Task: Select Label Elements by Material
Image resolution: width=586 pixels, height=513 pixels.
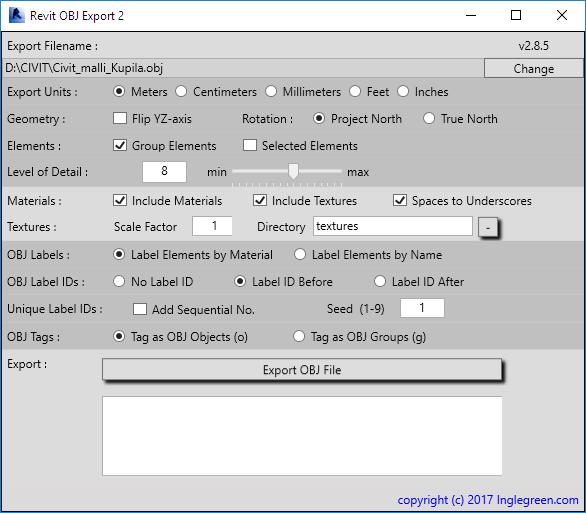Action: (x=119, y=254)
